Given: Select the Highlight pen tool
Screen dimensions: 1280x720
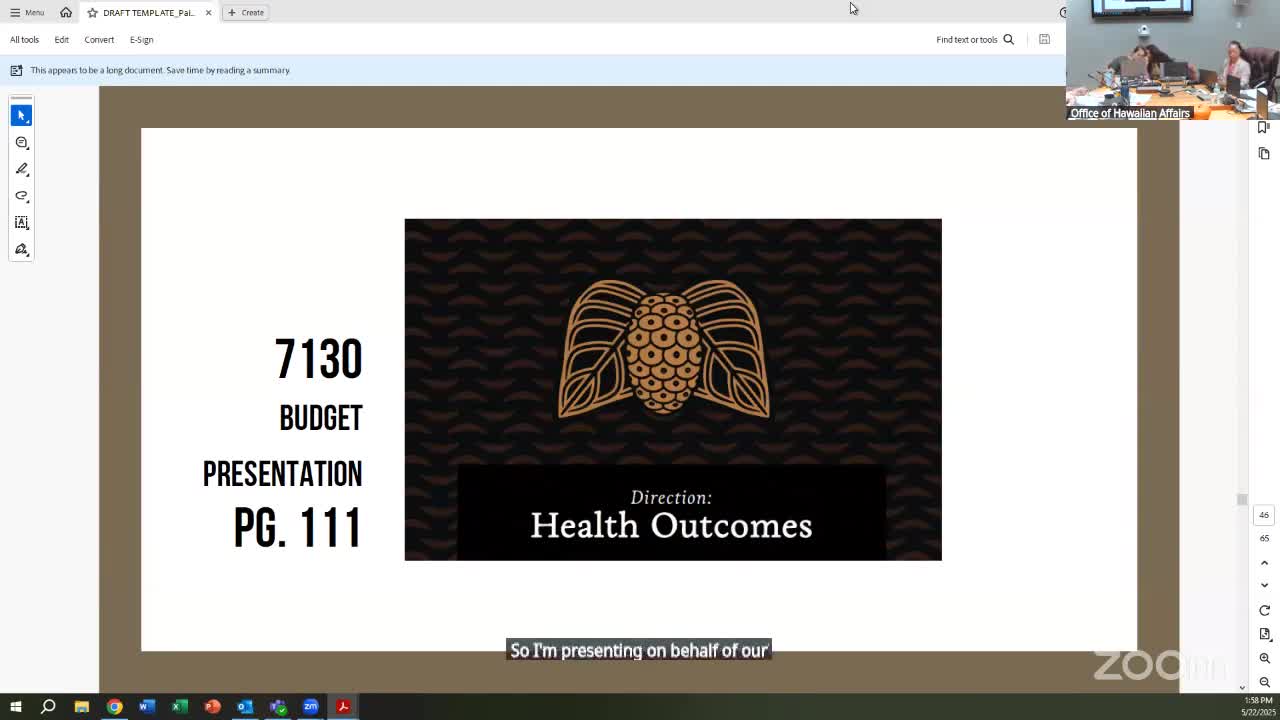Looking at the screenshot, I should click(21, 169).
